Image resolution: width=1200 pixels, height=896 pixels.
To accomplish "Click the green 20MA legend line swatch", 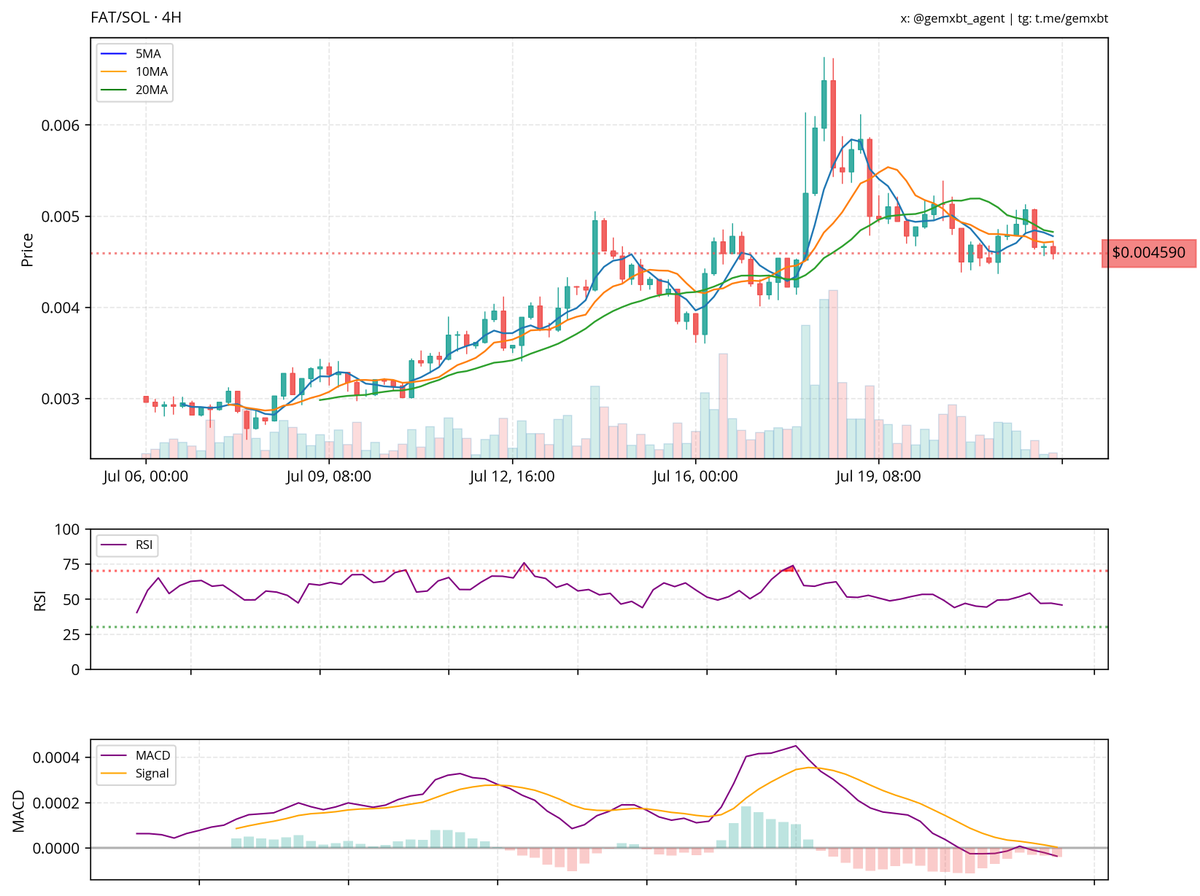I will click(x=114, y=90).
